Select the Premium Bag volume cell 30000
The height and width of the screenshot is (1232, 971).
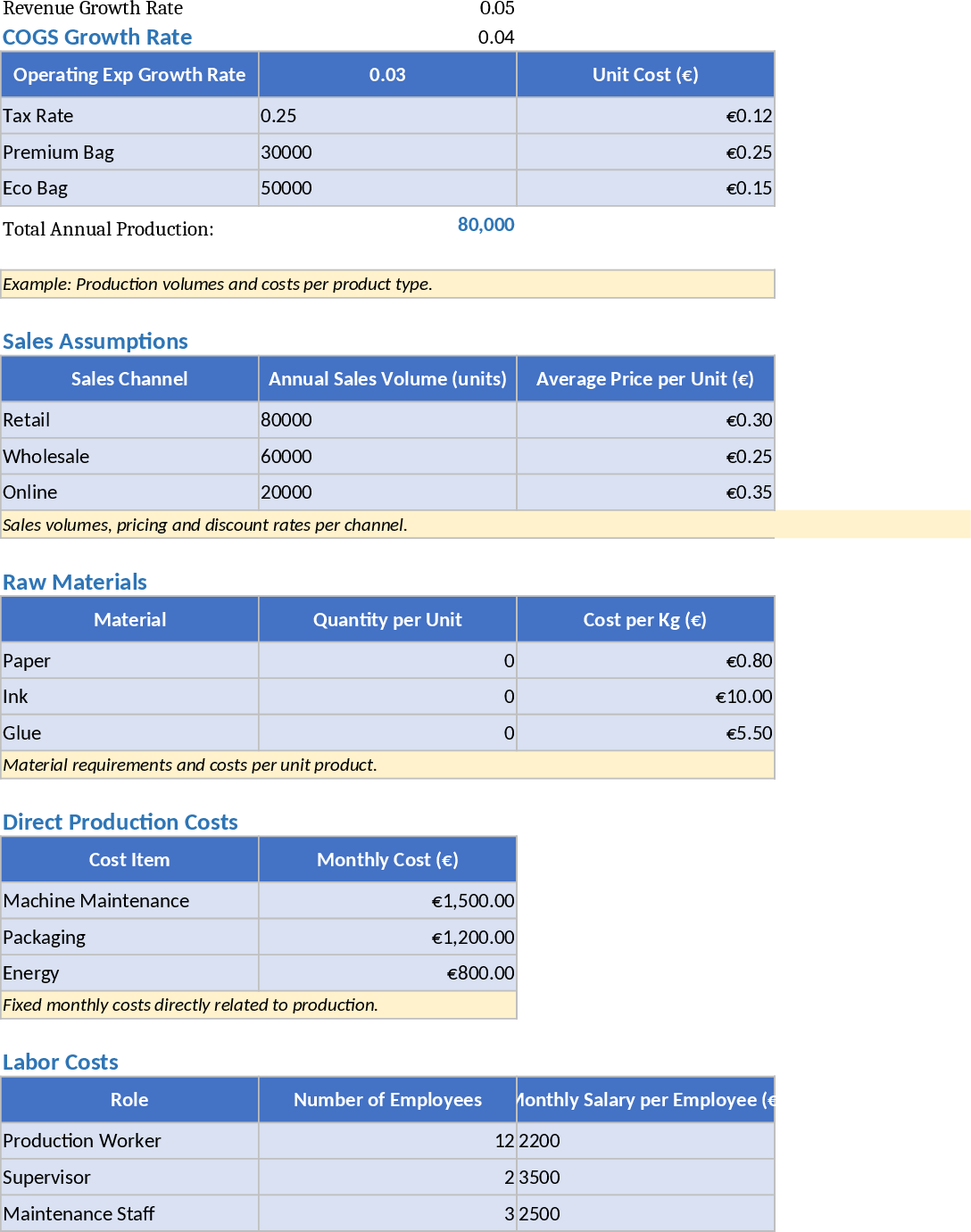[386, 153]
